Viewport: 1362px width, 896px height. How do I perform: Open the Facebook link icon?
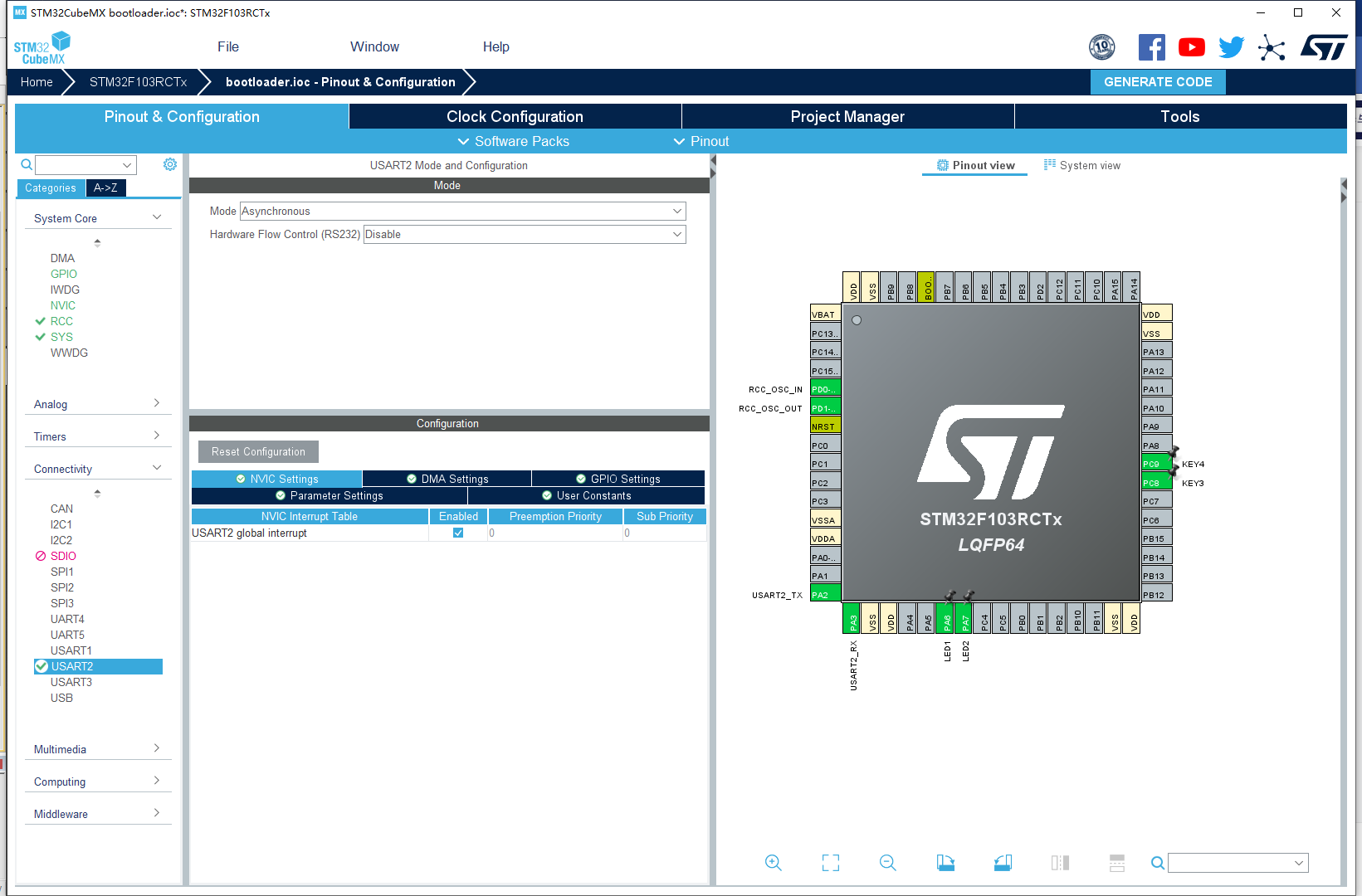pyautogui.click(x=1151, y=47)
